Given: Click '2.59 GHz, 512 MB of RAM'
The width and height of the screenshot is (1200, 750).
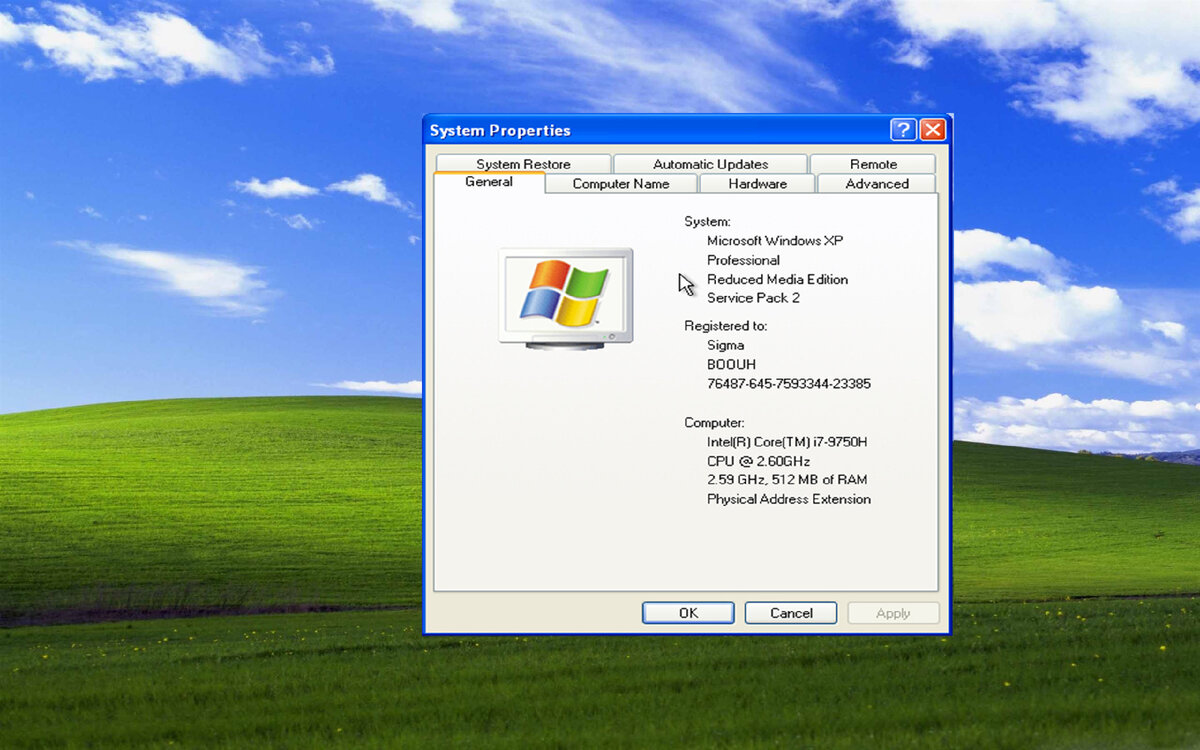Looking at the screenshot, I should tap(787, 480).
